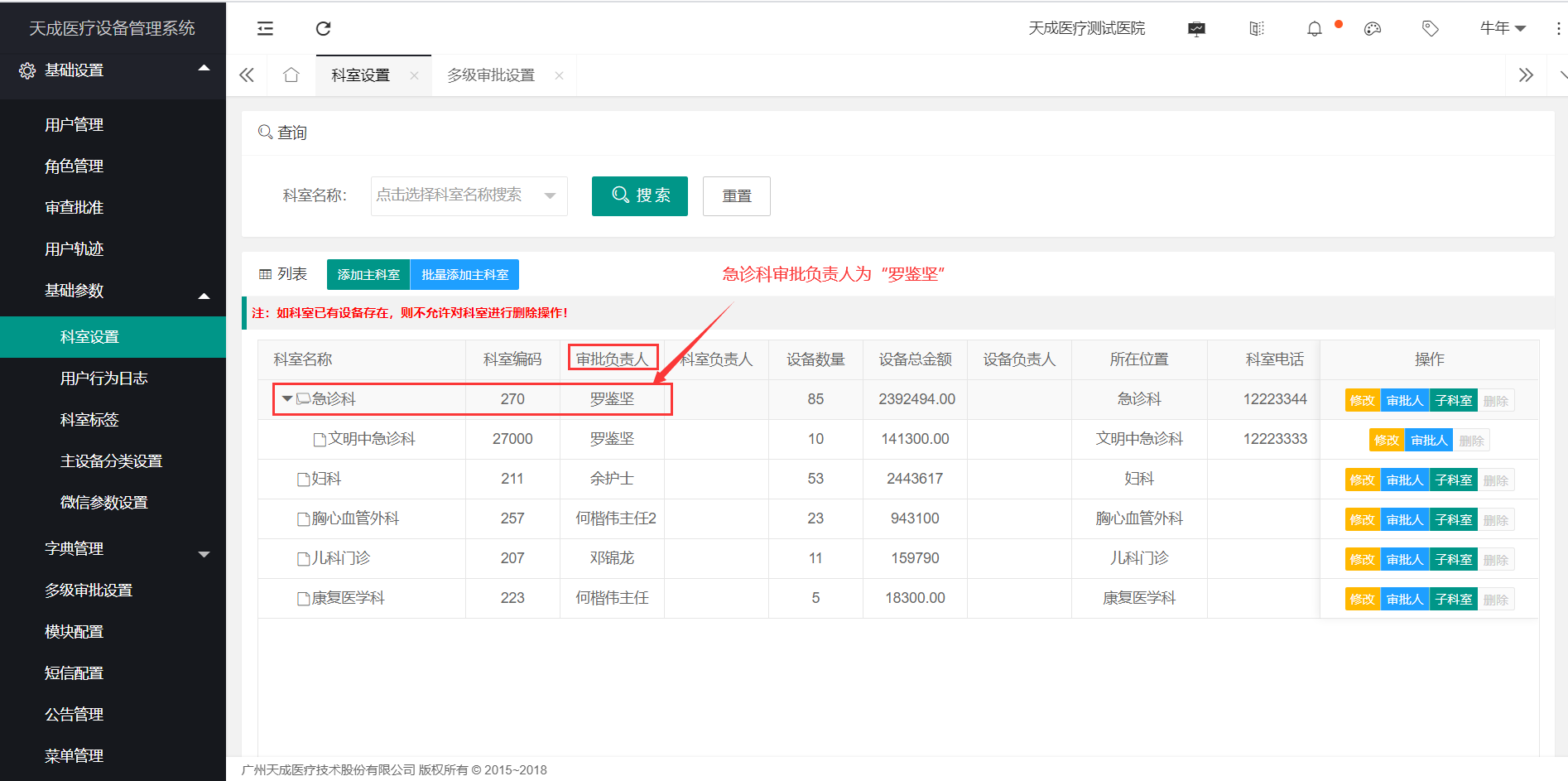Open the vertical dots more menu
Image resolution: width=1568 pixels, height=781 pixels.
pyautogui.click(x=1559, y=29)
